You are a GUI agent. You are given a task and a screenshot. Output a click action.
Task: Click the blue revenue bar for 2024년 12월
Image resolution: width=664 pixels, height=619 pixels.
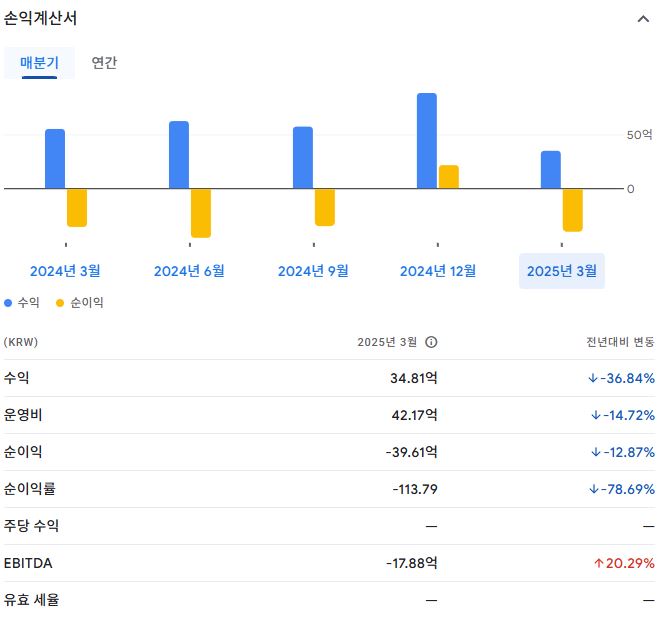pos(427,141)
